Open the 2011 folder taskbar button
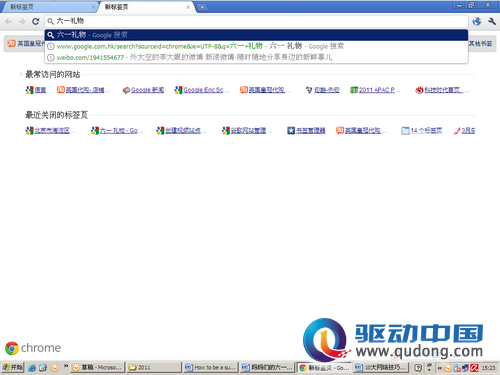Screen dimensions: 500x375 click(154, 368)
